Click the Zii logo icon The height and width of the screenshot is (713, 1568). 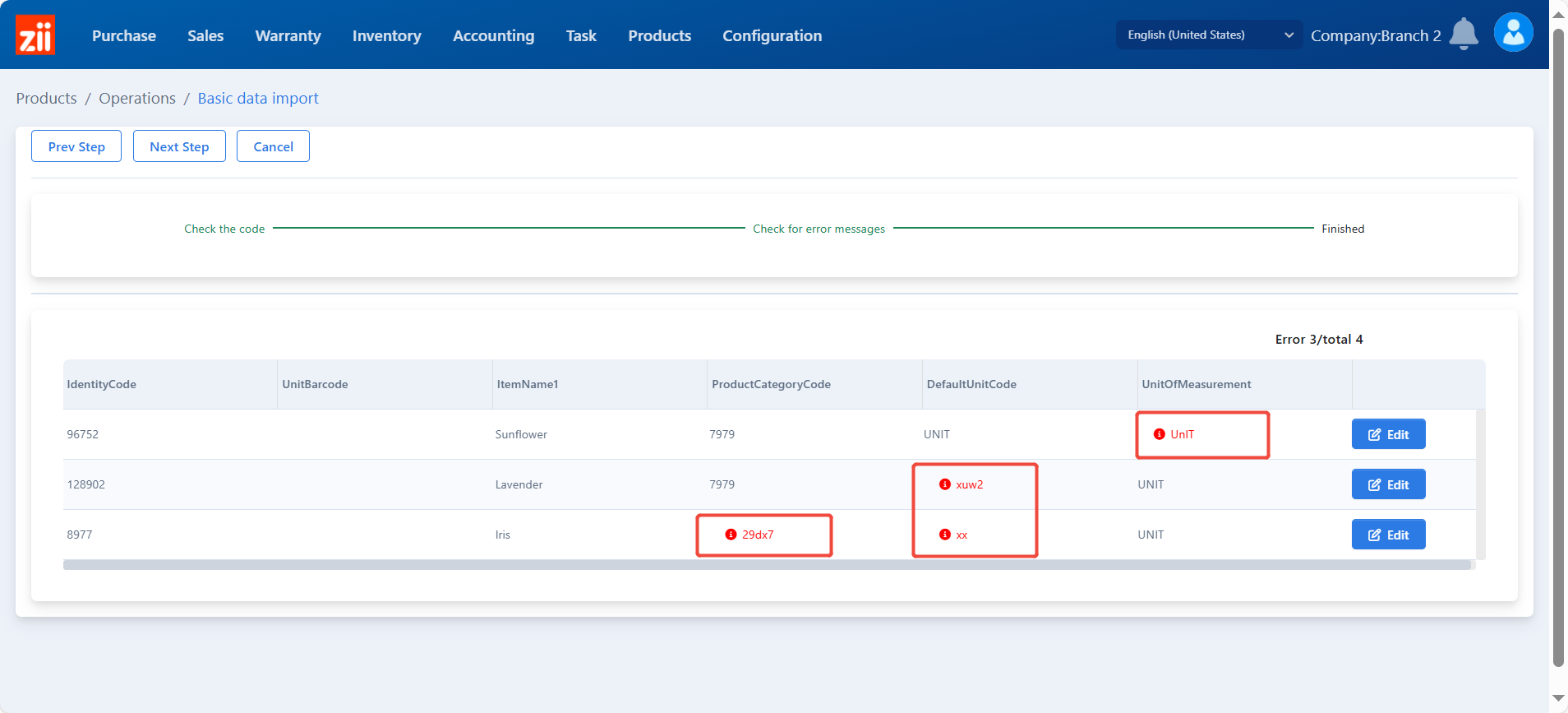click(x=35, y=35)
